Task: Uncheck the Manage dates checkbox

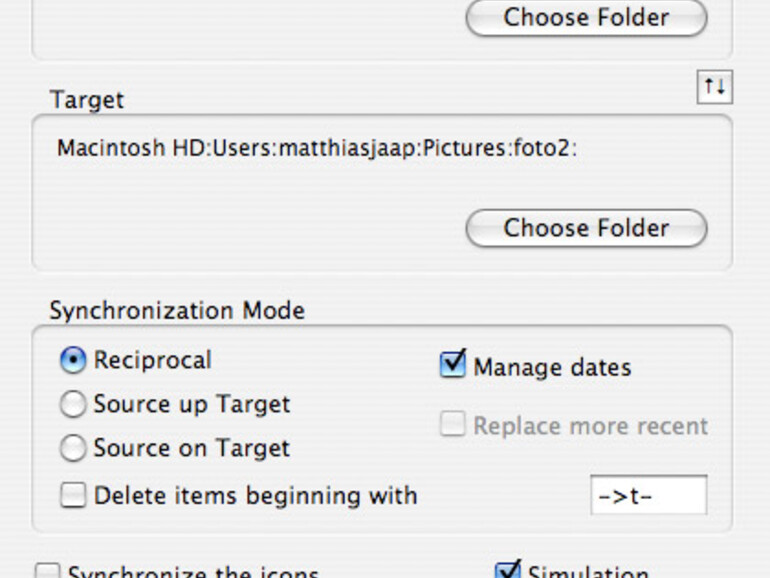Action: coord(453,365)
